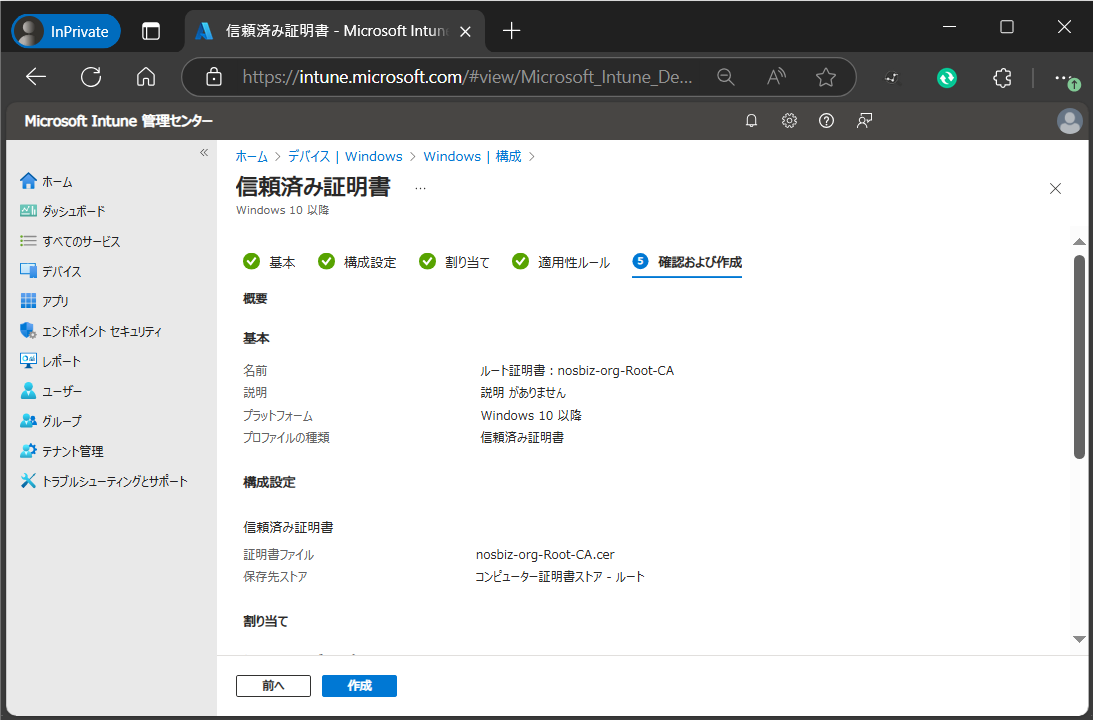Viewport: 1093px width, 720px height.
Task: Go to the 基本 wizard step
Action: coord(270,262)
